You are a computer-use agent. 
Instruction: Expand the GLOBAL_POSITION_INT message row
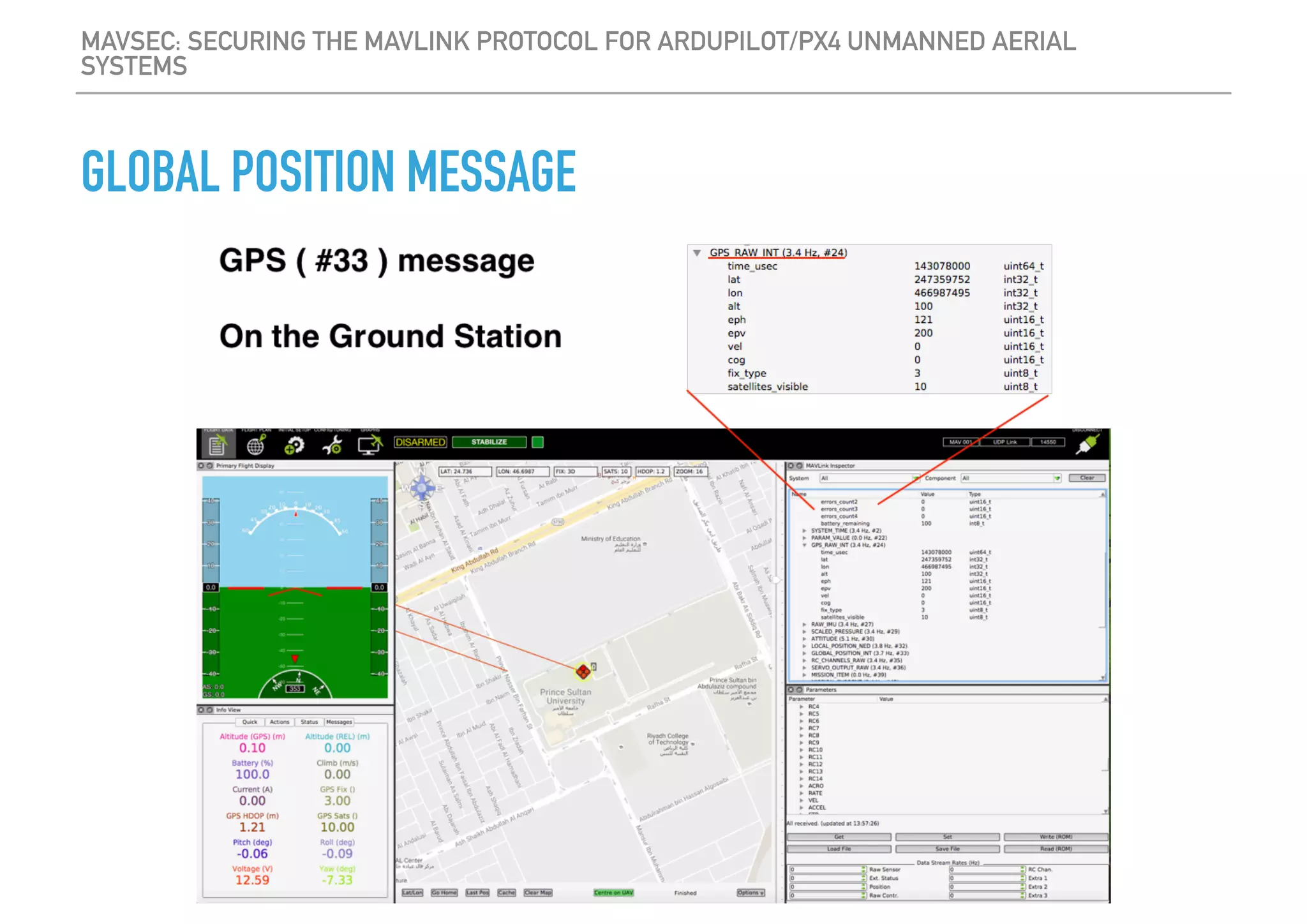[805, 653]
